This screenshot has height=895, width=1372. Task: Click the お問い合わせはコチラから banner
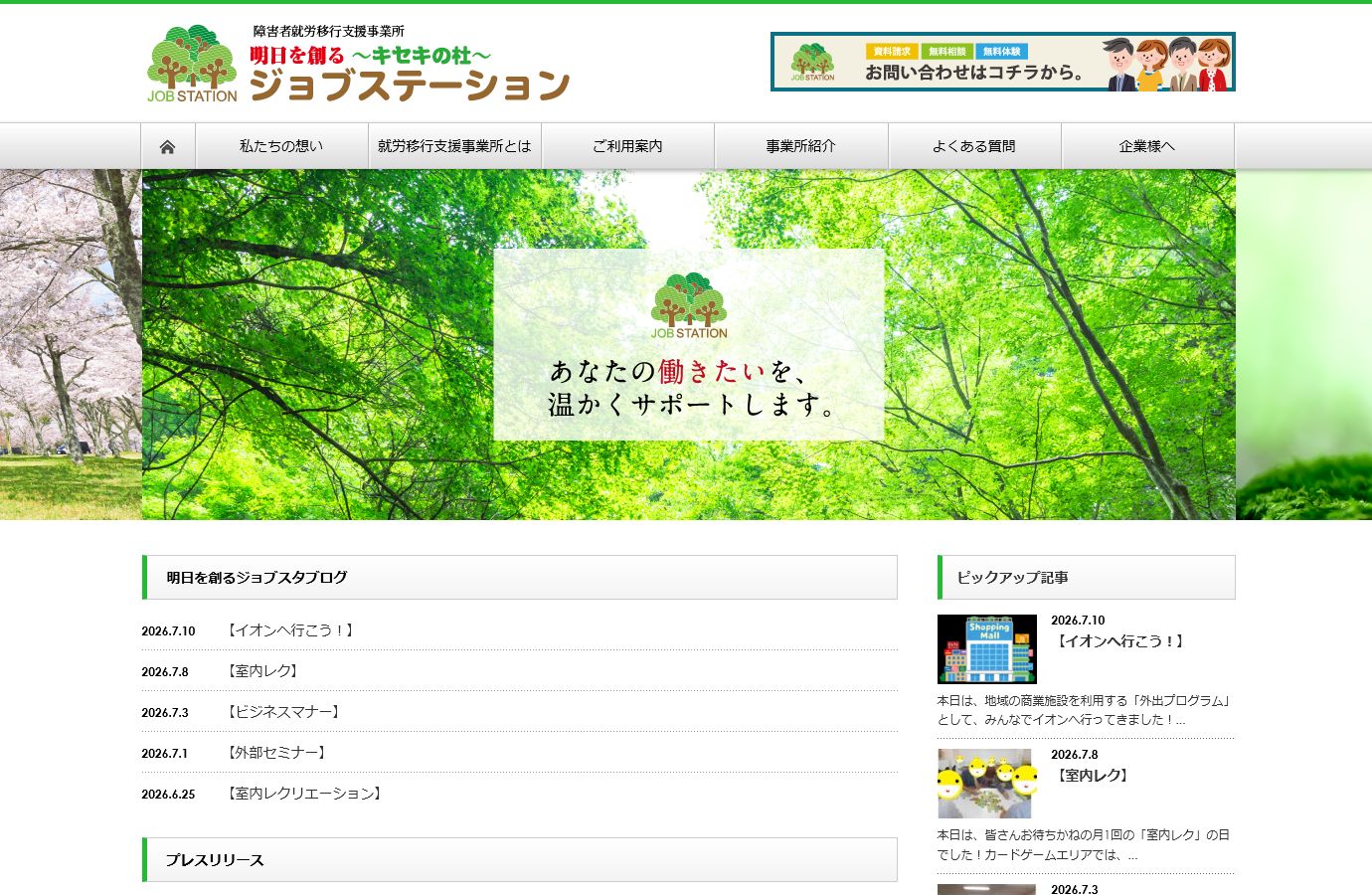pos(1003,62)
